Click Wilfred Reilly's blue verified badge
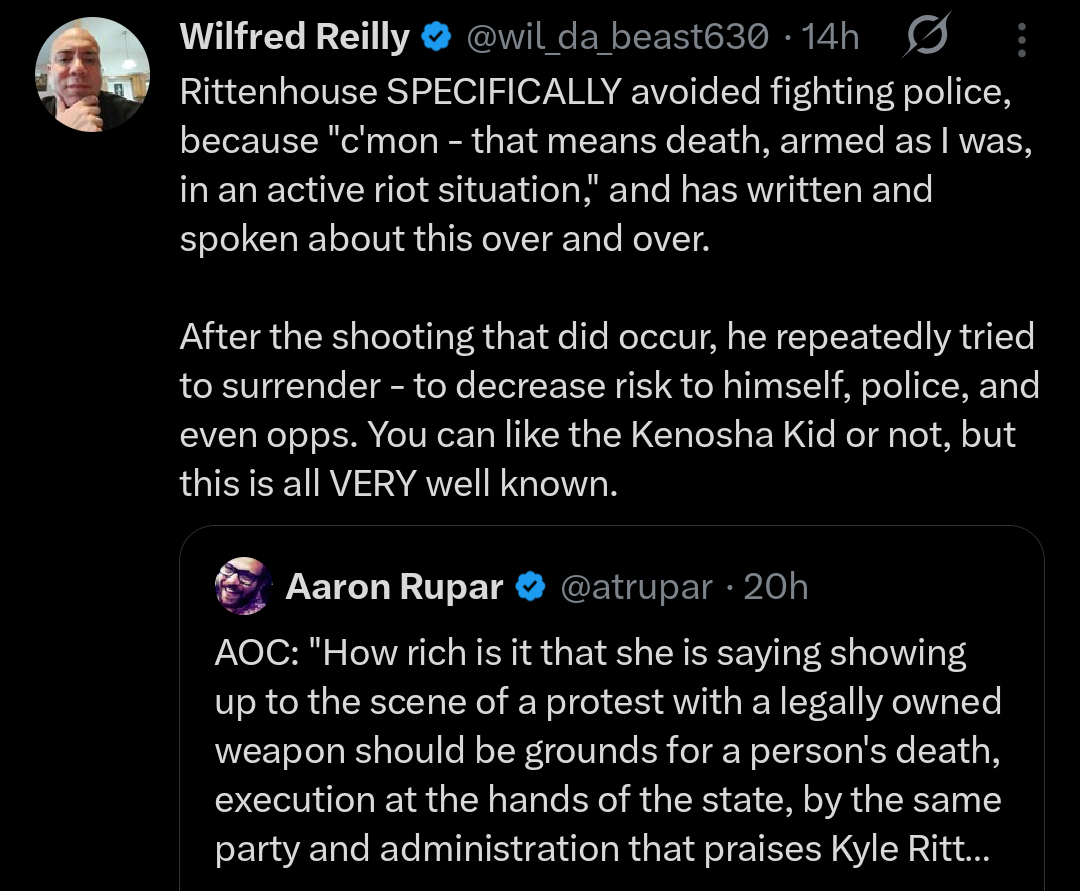The image size is (1080, 891). (x=435, y=38)
